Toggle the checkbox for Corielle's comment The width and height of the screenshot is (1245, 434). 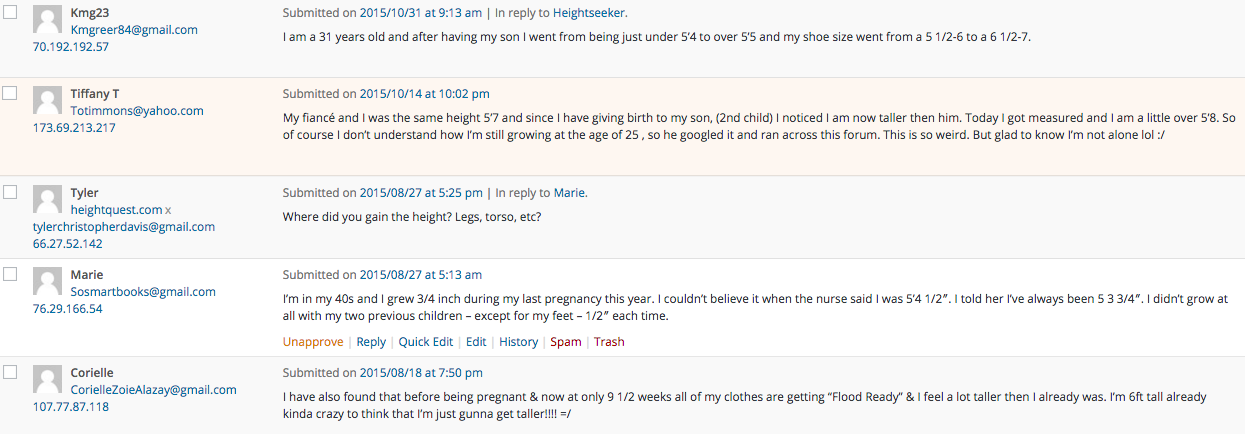(10, 371)
